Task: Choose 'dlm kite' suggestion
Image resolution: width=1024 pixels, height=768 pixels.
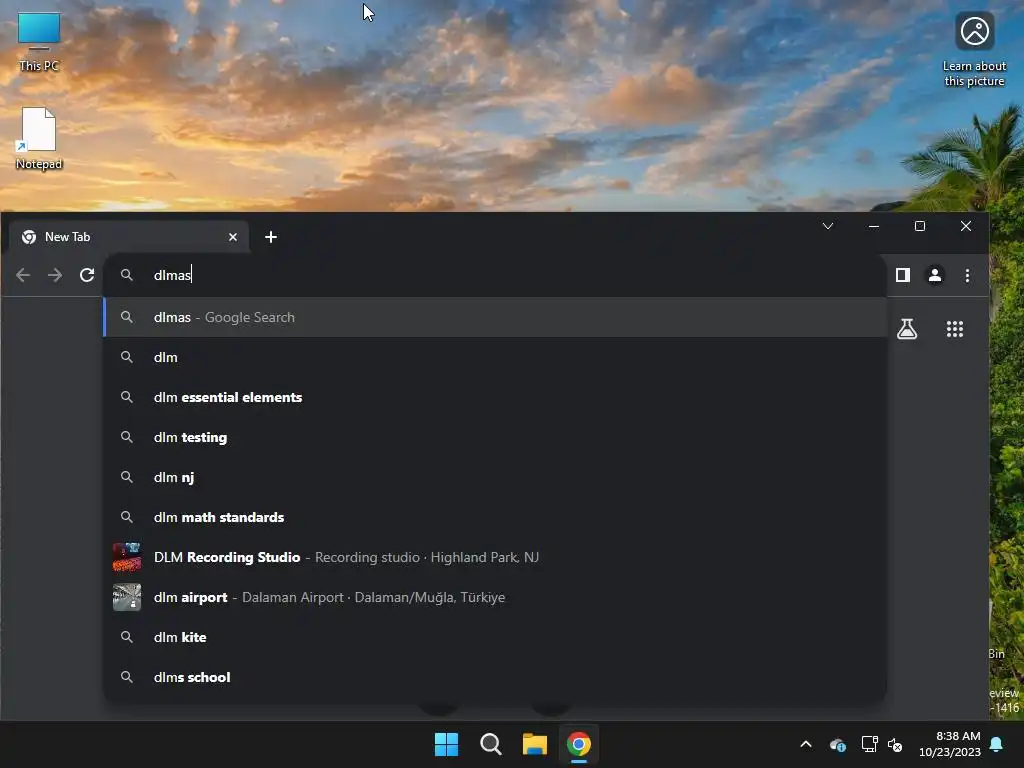Action: [494, 637]
